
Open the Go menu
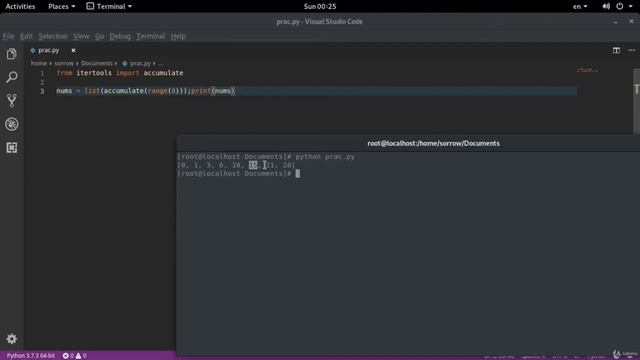pyautogui.click(x=99, y=36)
